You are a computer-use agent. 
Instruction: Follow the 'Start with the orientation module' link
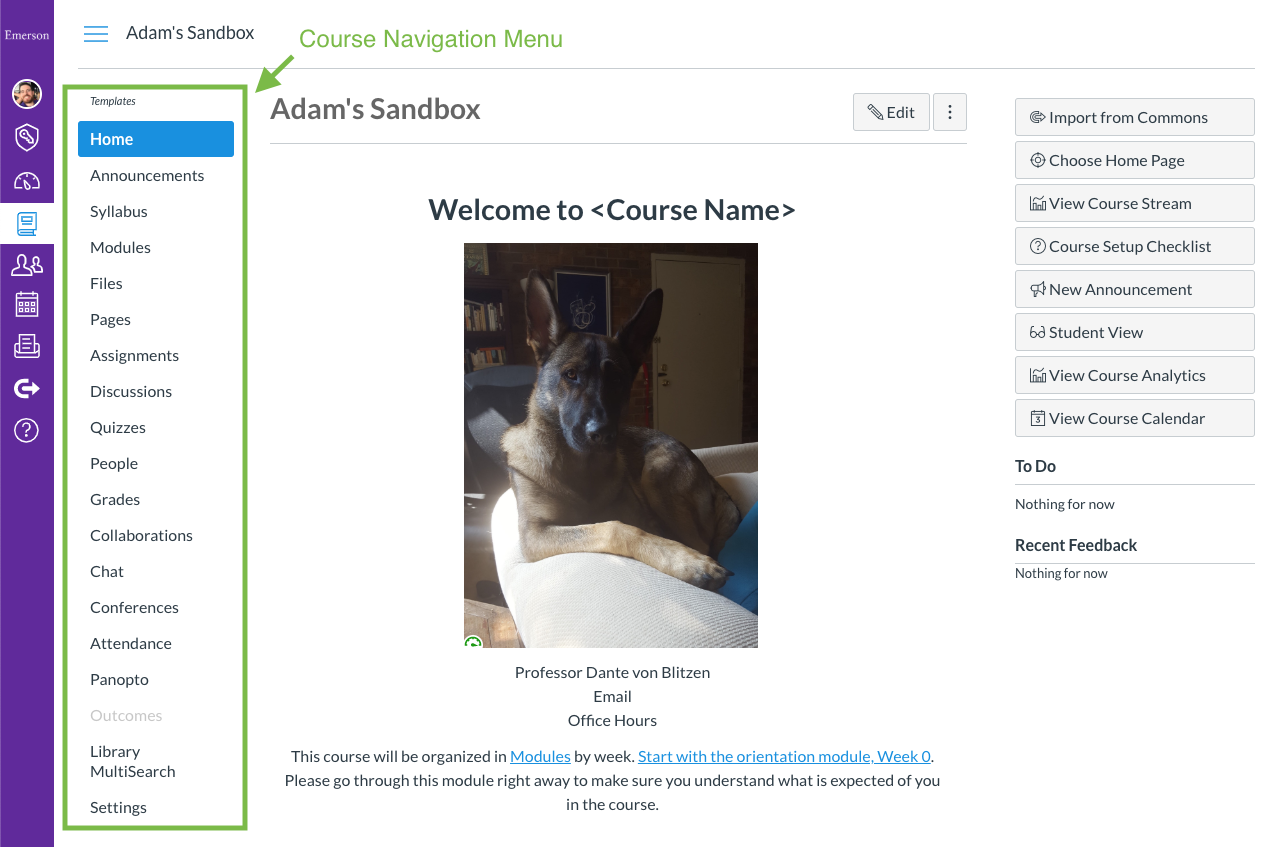[785, 756]
